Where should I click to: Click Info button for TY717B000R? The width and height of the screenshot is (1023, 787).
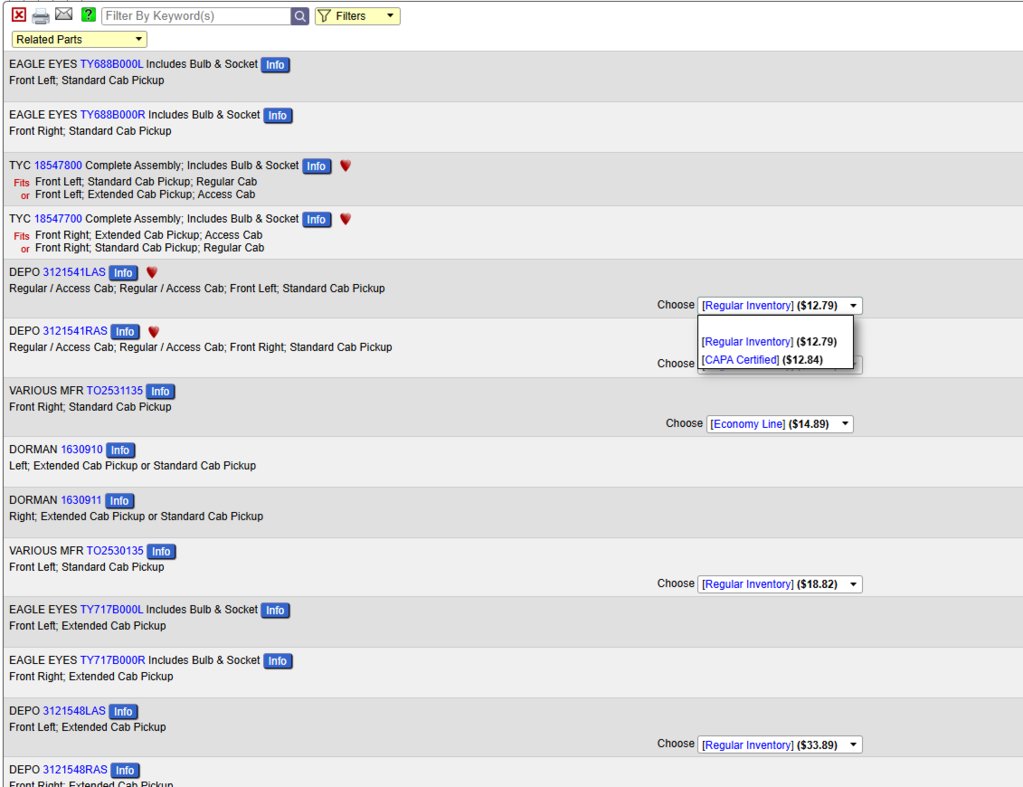pos(277,661)
